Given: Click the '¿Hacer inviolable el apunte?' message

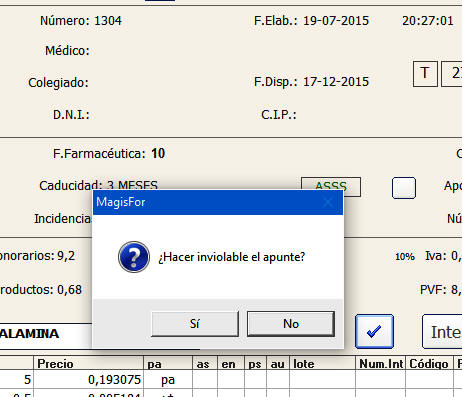Looking at the screenshot, I should pyautogui.click(x=232, y=257).
